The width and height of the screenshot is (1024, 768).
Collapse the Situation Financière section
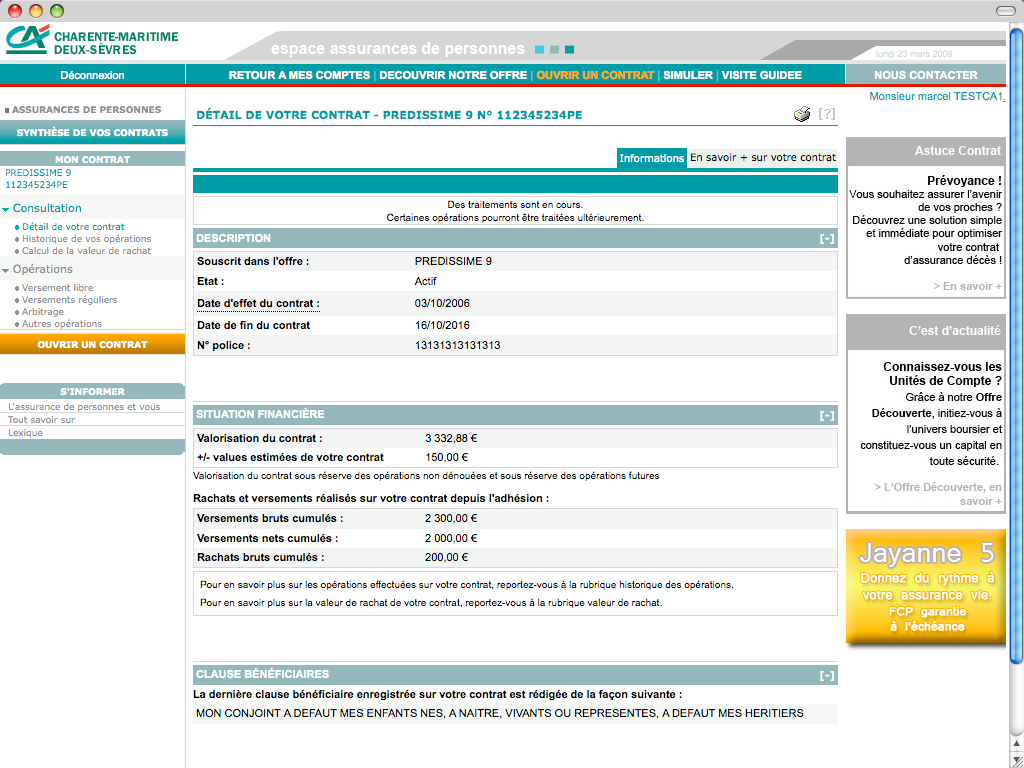[x=827, y=415]
